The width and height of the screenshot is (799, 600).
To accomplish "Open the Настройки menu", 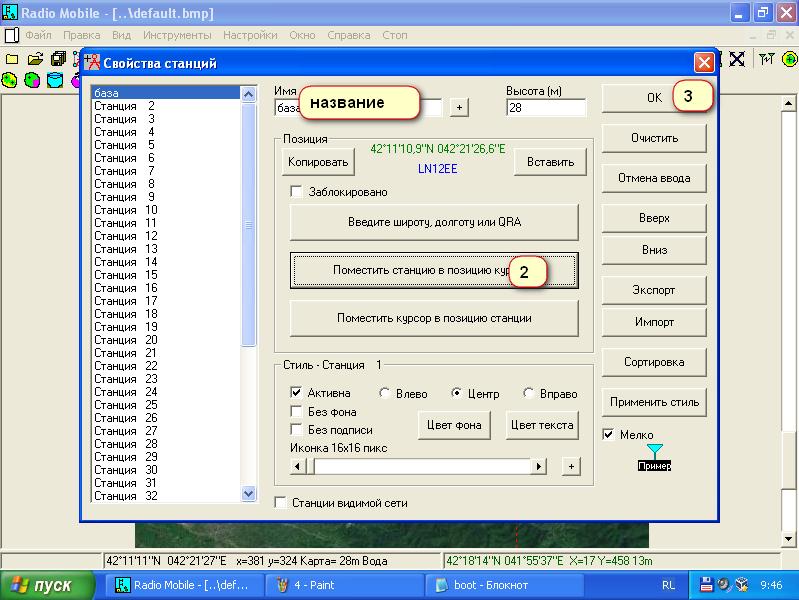I will (250, 35).
